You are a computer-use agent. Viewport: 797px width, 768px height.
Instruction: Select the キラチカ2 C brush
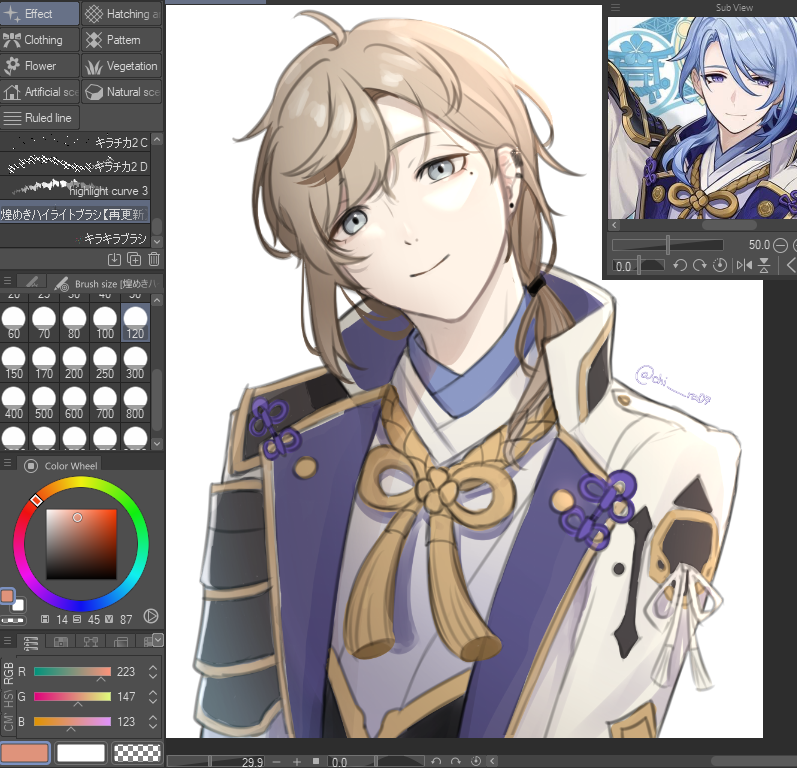75,142
